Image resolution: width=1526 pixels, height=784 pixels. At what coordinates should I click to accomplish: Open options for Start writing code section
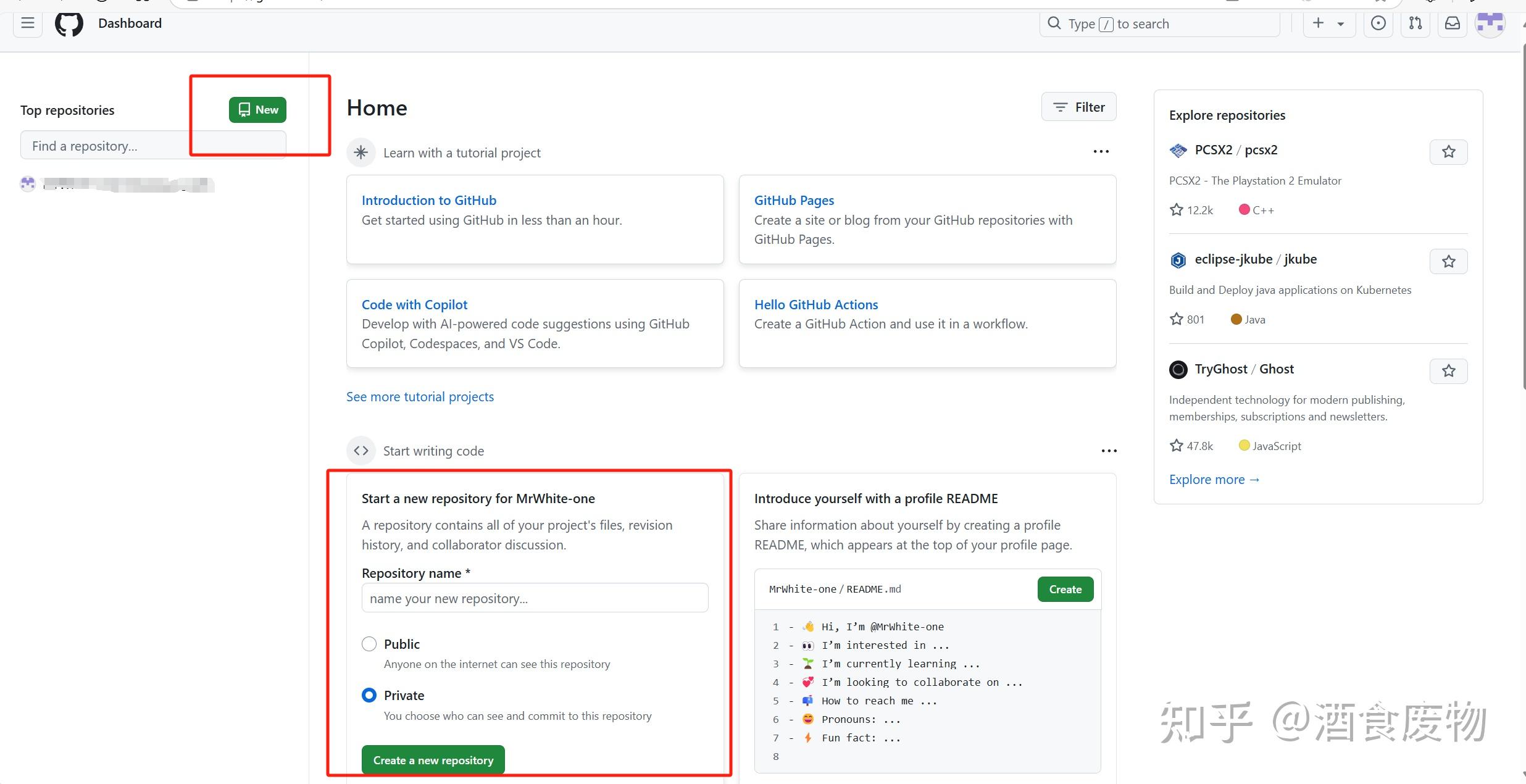1109,450
